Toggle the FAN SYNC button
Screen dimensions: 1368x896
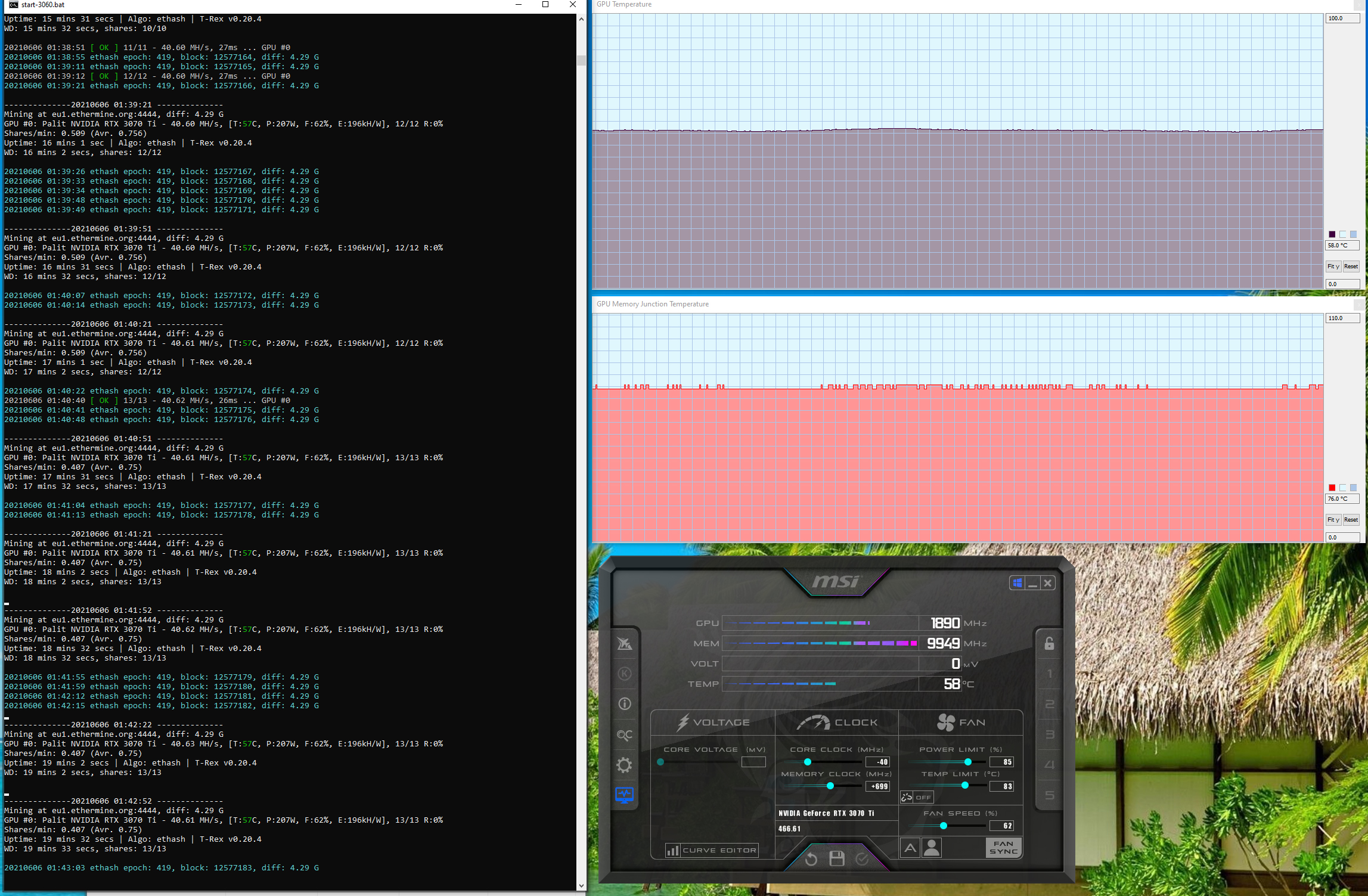pos(1003,847)
